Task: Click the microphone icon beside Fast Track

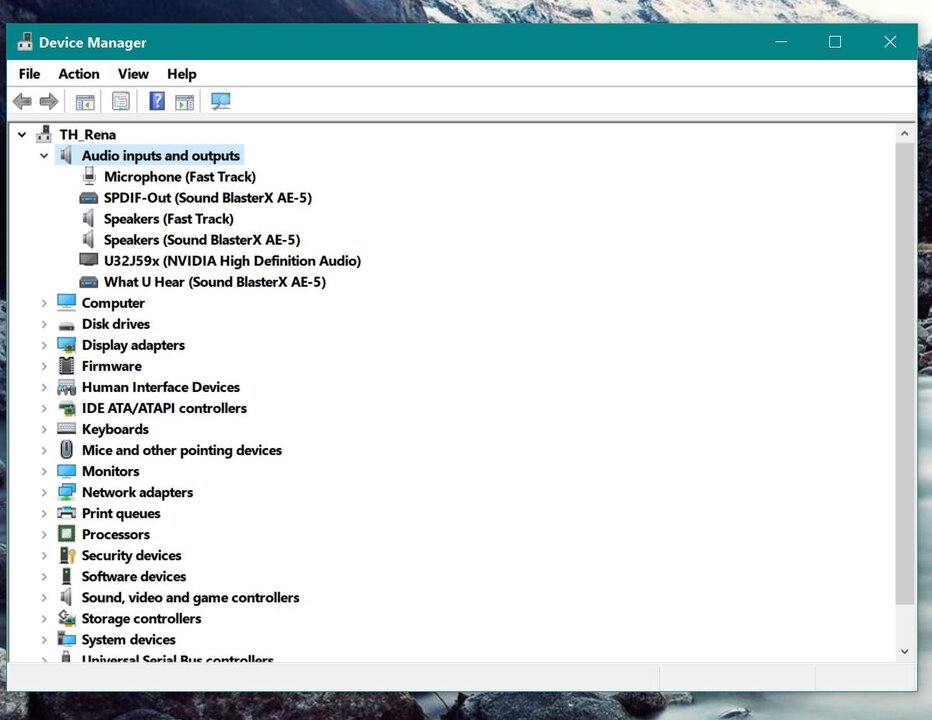Action: [x=89, y=176]
